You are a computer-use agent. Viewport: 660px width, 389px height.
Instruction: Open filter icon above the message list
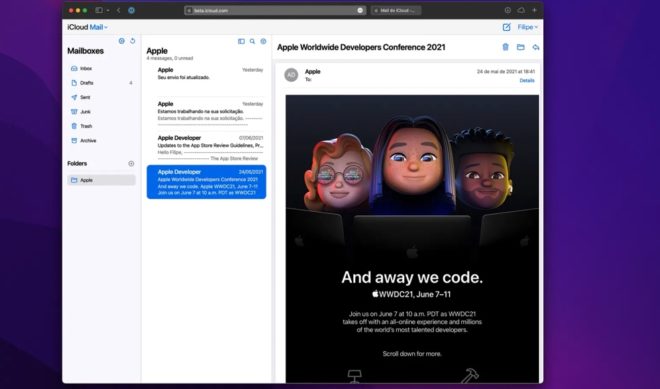pos(263,41)
